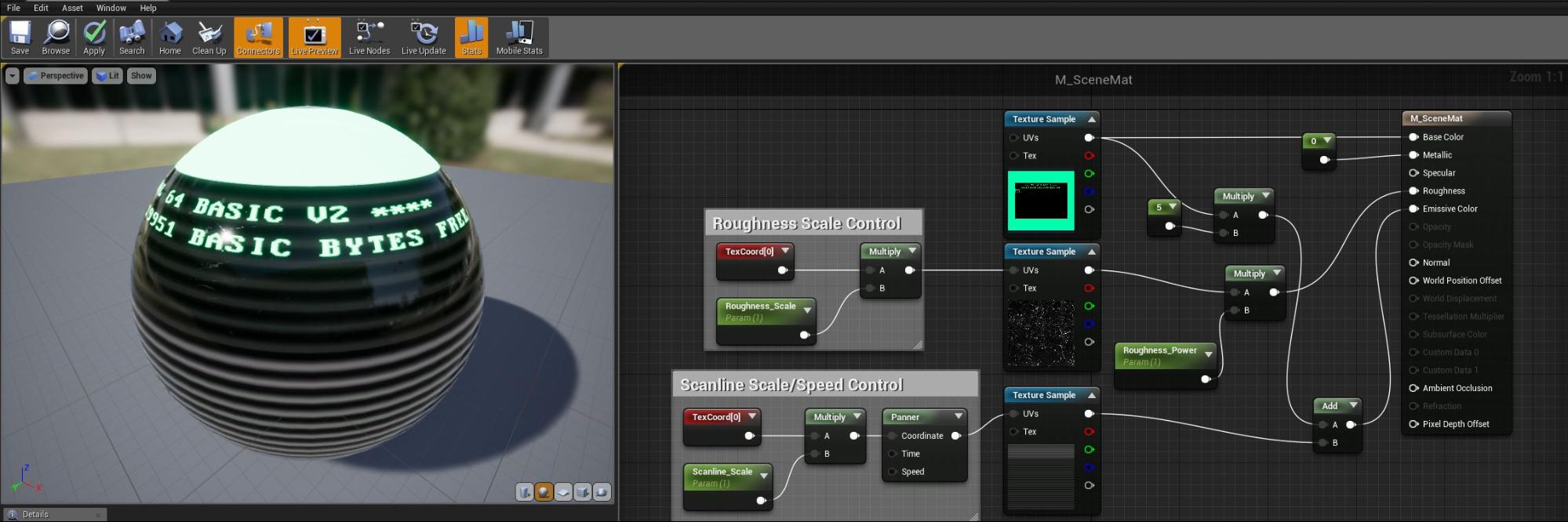Switch preview mesh to cube shape
Image resolution: width=1568 pixels, height=522 pixels.
pyautogui.click(x=583, y=492)
